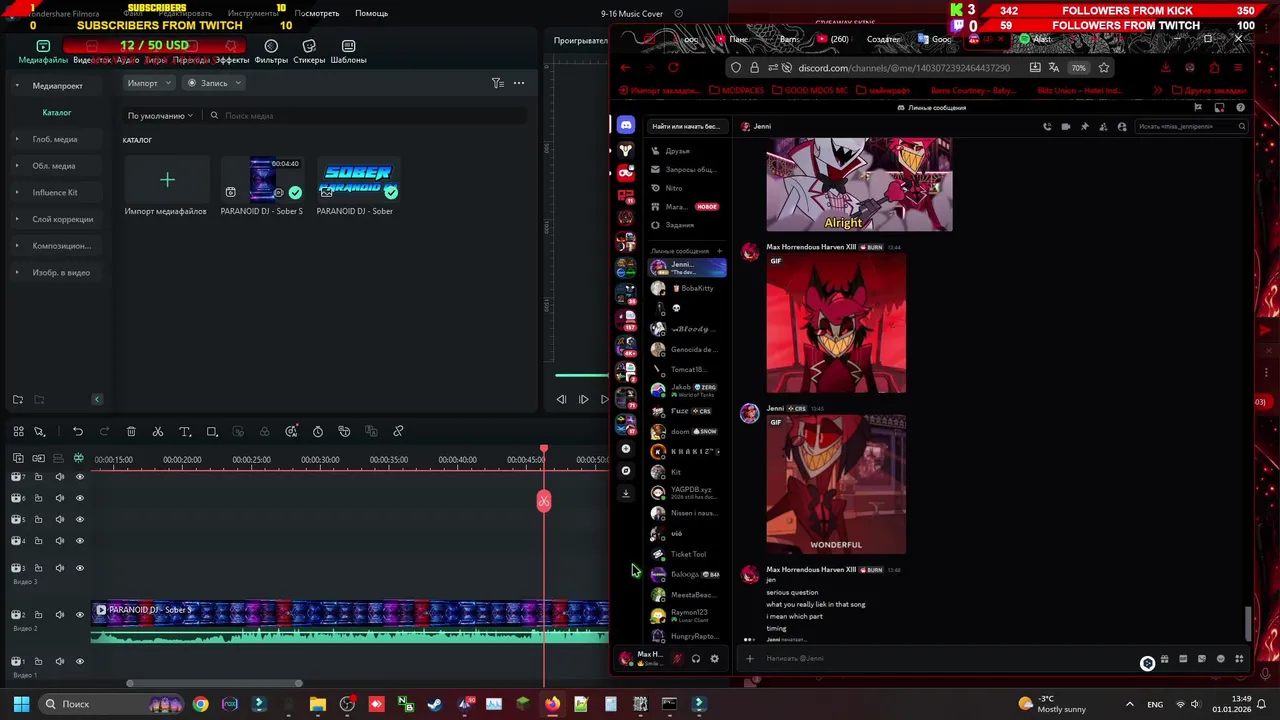Click the browser reload button
The width and height of the screenshot is (1280, 720).
[x=673, y=68]
